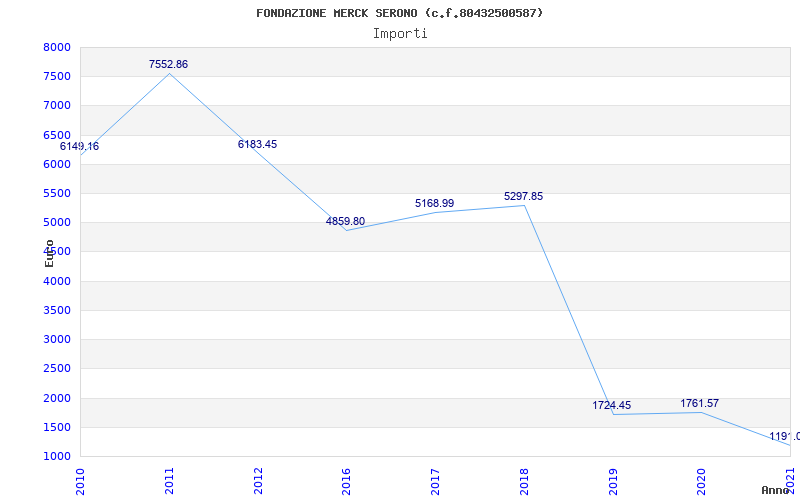Click the 6500 y-axis tick label
Viewport: 800px width, 500px height.
[56, 136]
